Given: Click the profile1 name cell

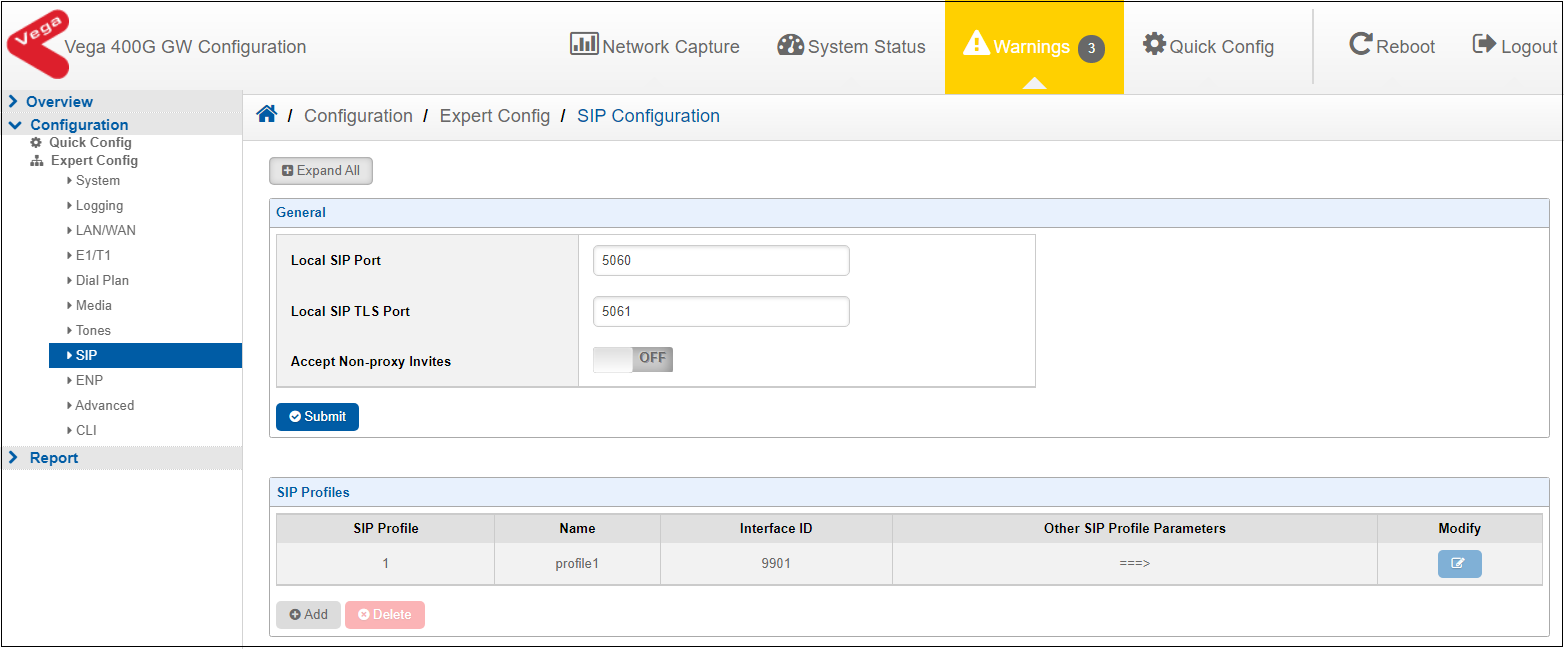Looking at the screenshot, I should [x=577, y=564].
